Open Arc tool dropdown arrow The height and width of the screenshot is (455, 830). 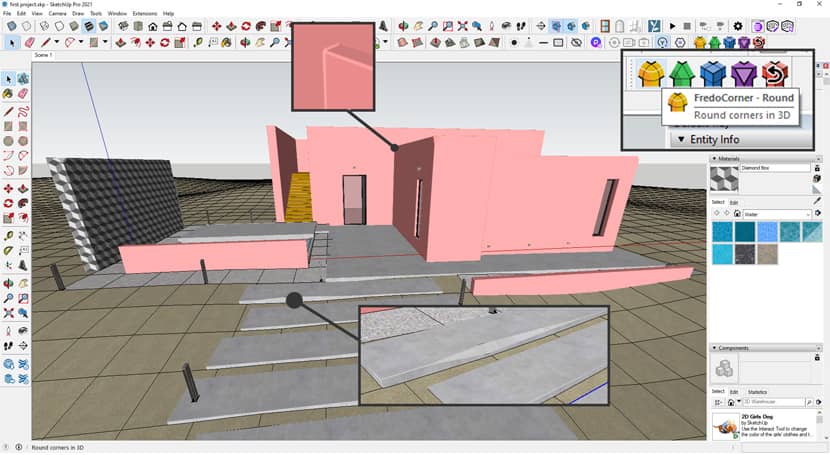coord(80,42)
